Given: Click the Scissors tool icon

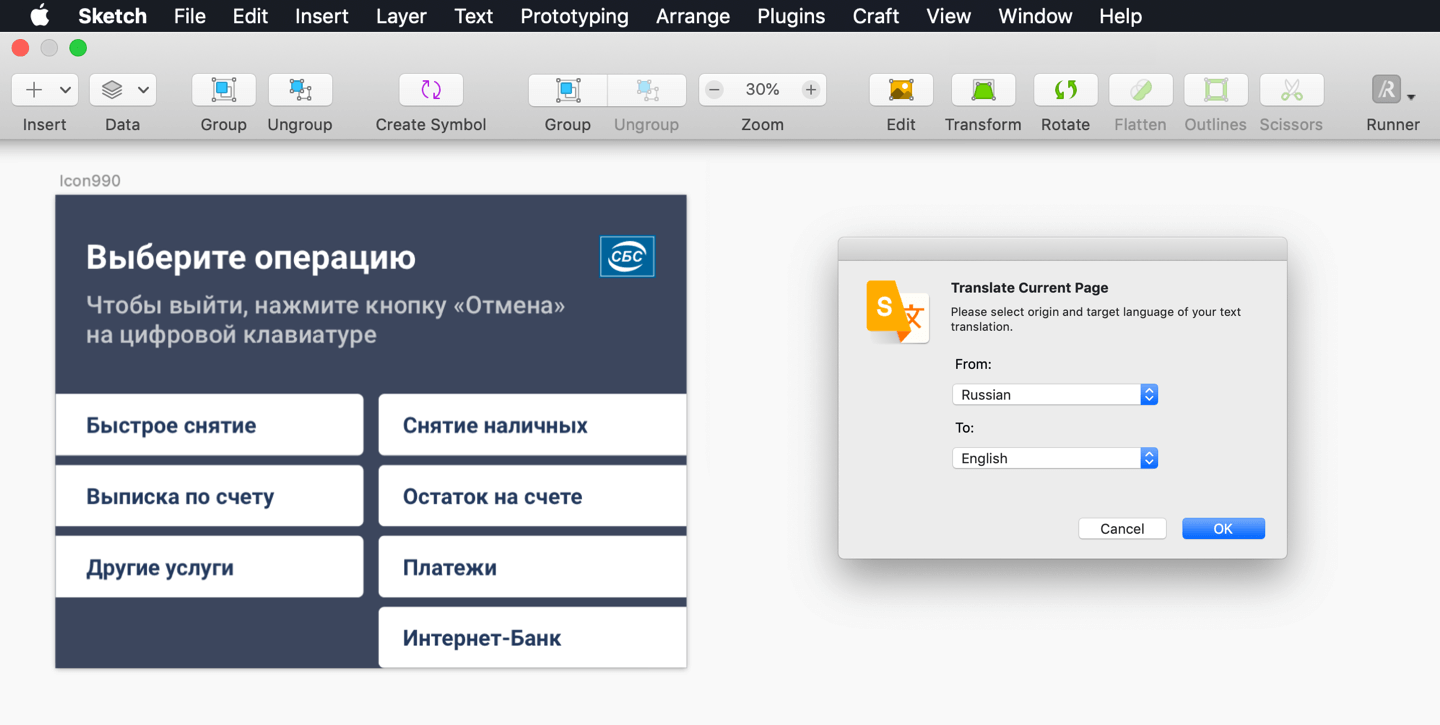Looking at the screenshot, I should coord(1291,90).
